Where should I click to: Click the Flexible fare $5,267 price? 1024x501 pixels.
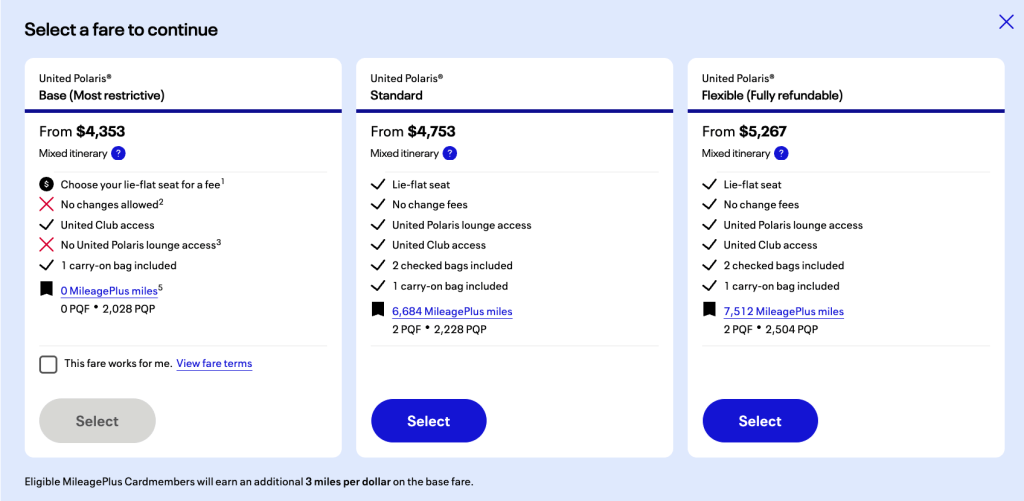pyautogui.click(x=764, y=131)
